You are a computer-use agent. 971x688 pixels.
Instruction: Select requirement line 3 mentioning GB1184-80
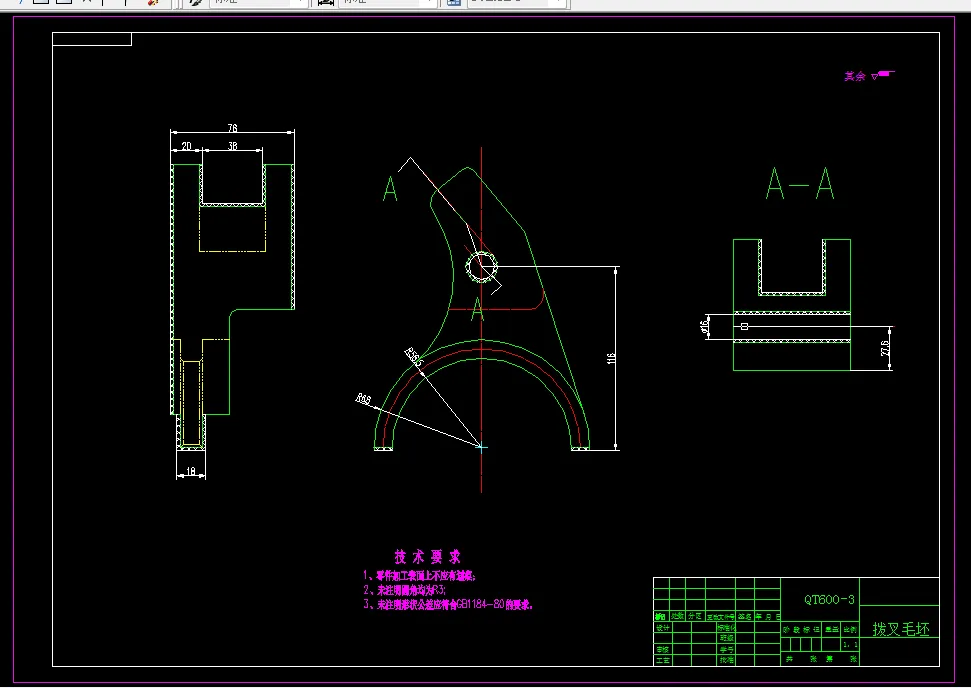click(x=448, y=605)
